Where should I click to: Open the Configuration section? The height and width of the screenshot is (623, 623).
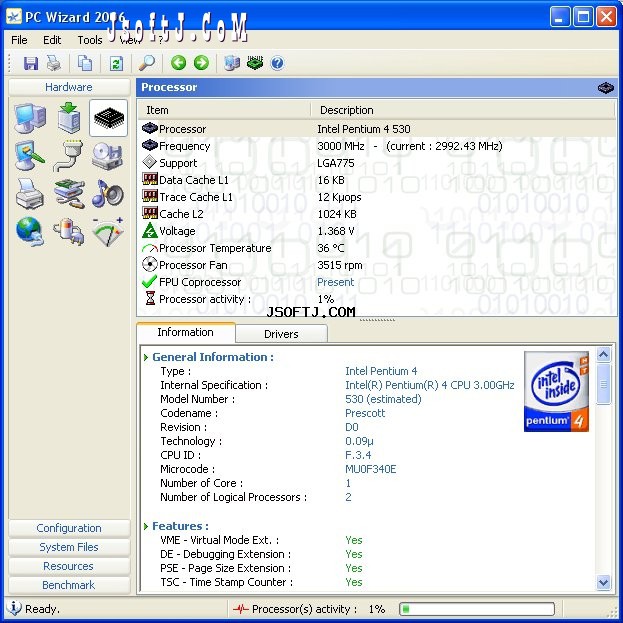tap(69, 528)
